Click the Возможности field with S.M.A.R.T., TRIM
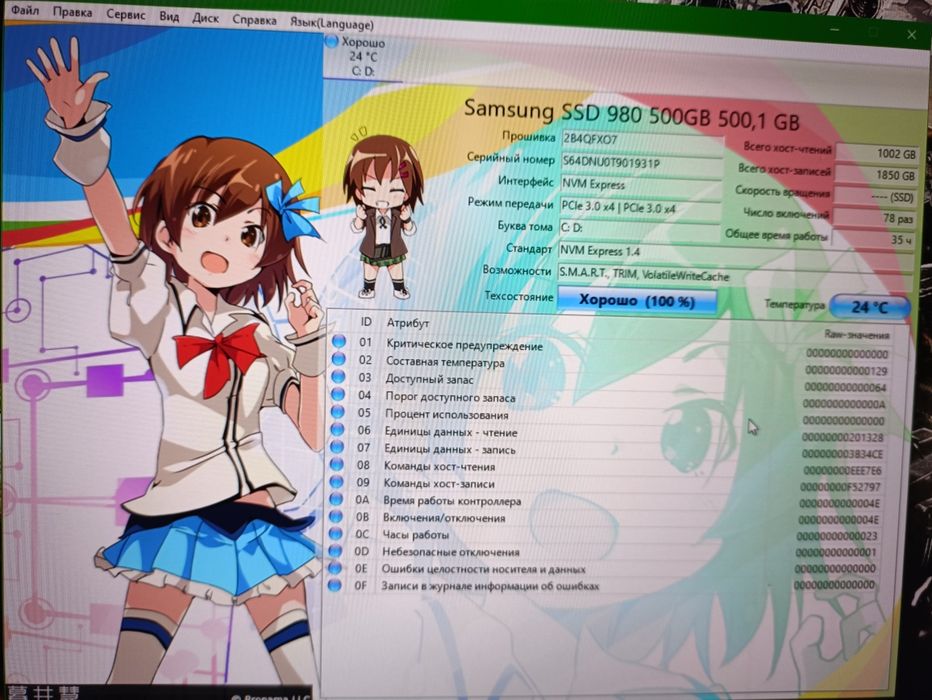Screen dimensions: 932x700 coord(735,277)
